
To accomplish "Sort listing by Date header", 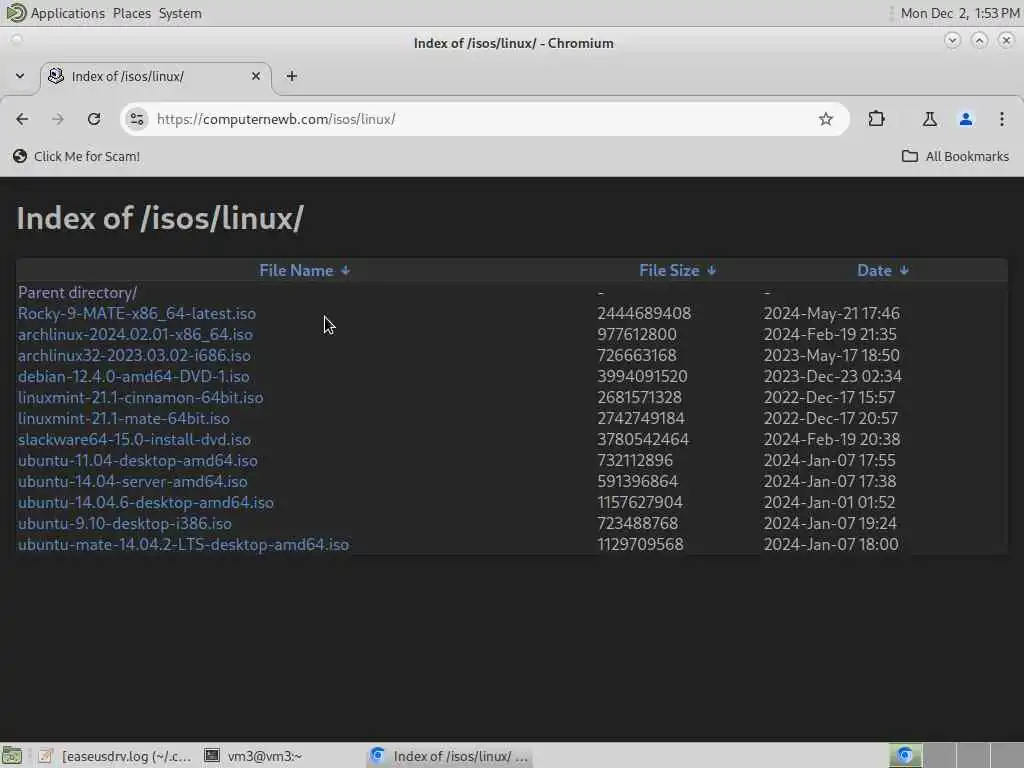I will coord(882,270).
